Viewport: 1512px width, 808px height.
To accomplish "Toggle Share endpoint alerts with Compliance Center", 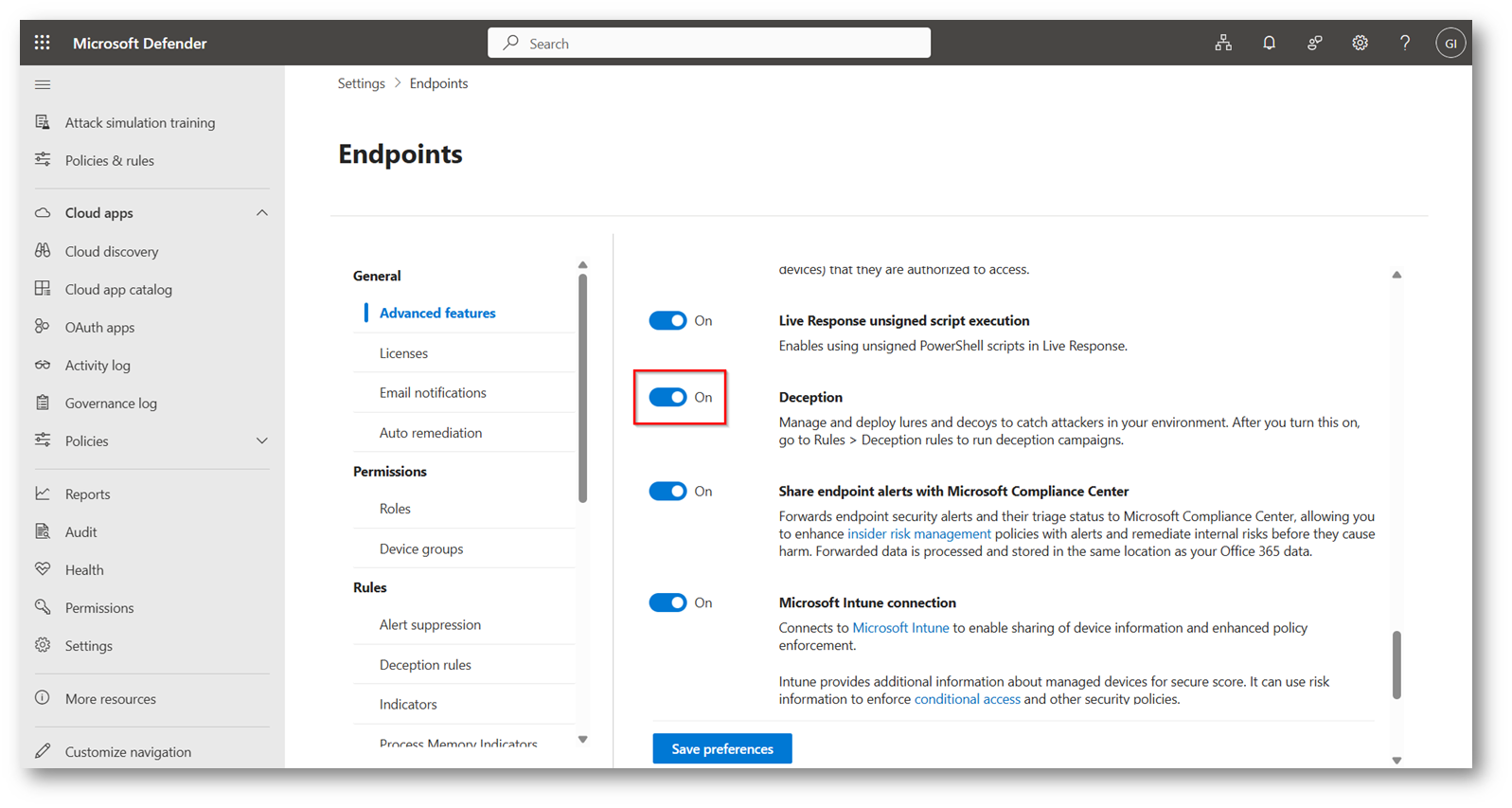I will click(667, 491).
